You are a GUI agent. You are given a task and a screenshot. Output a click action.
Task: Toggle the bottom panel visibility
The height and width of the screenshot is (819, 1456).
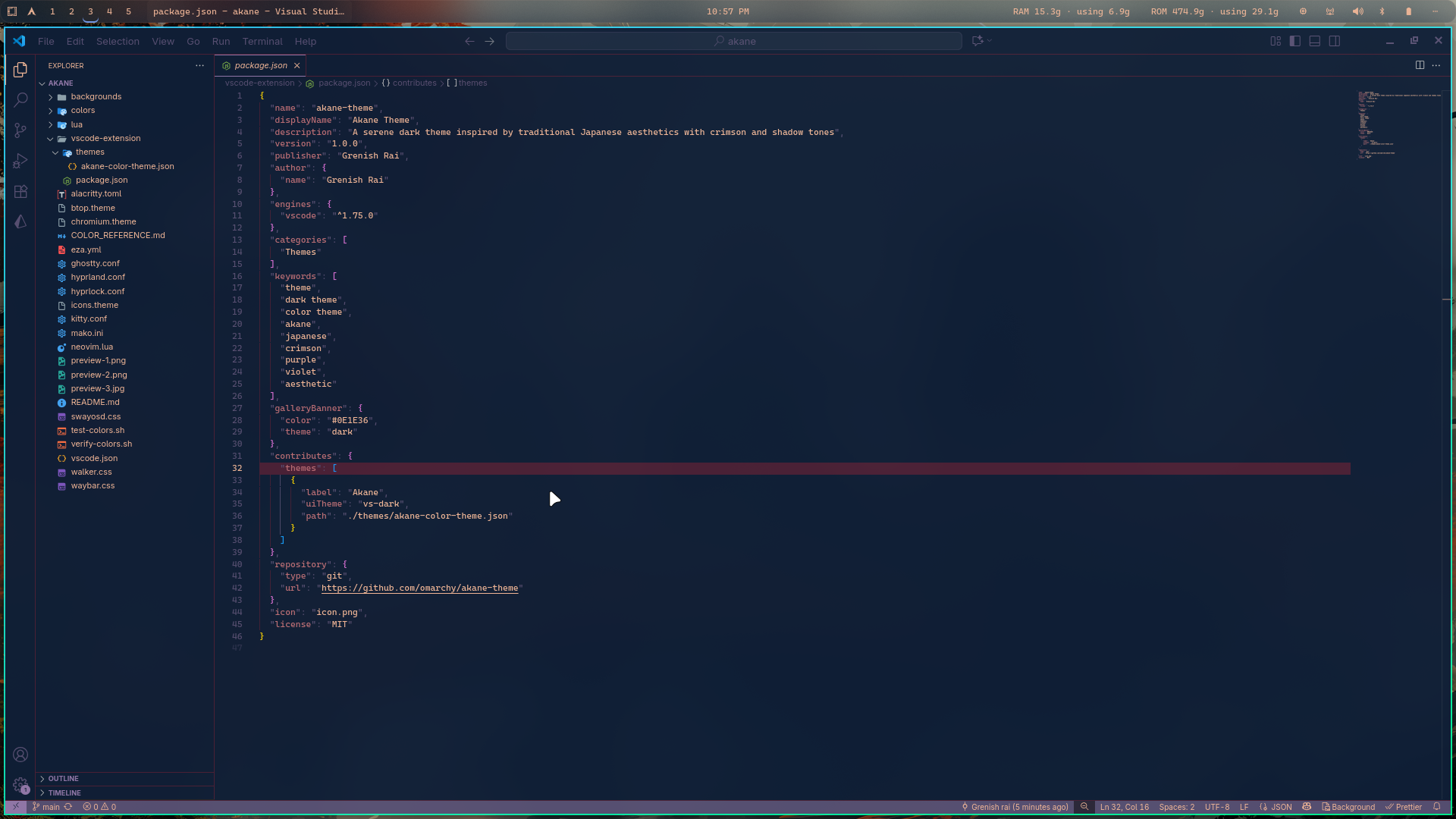pyautogui.click(x=1315, y=42)
